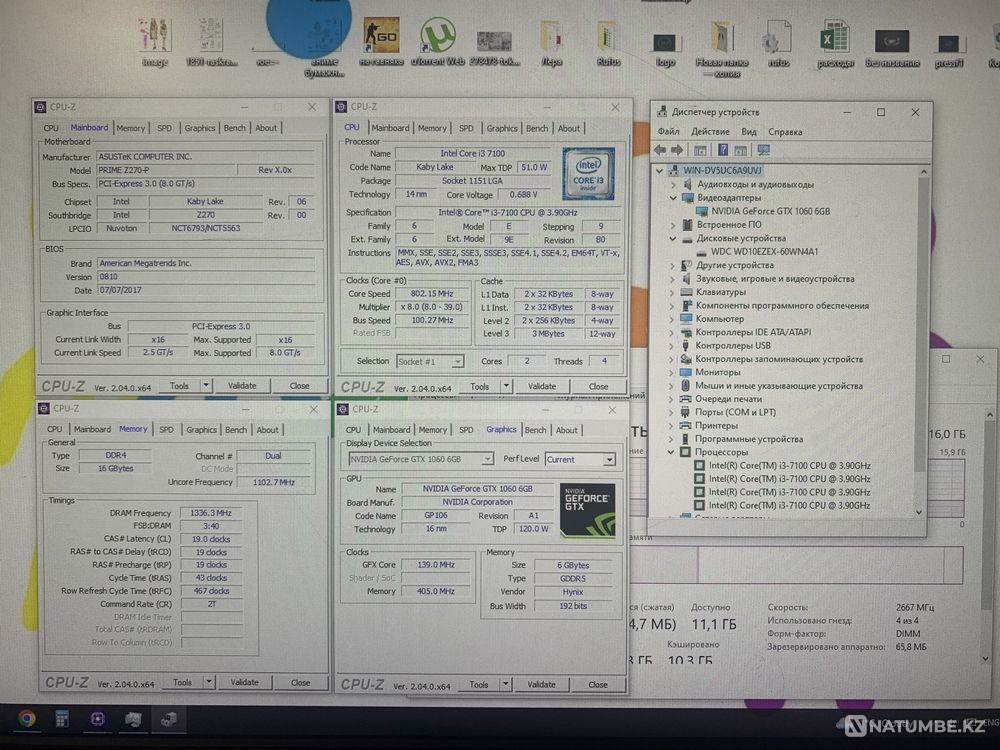Expand Аудиовходы и аудиовыходы node
The image size is (1000, 750).
click(673, 184)
